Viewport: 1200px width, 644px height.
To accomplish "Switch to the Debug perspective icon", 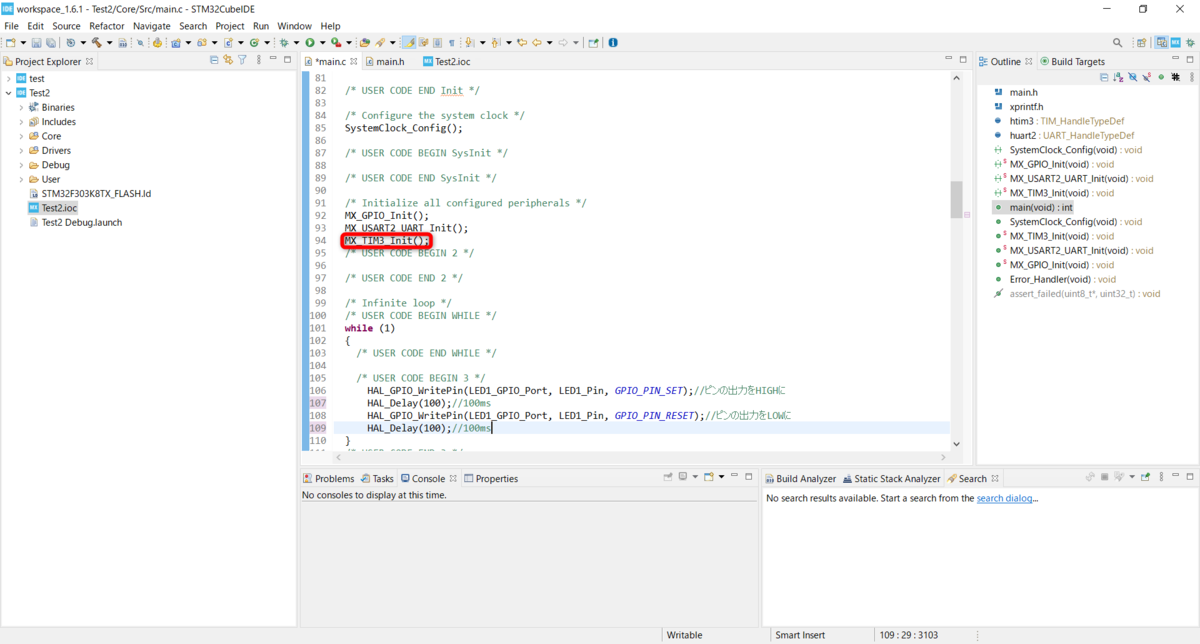I will (x=1190, y=43).
